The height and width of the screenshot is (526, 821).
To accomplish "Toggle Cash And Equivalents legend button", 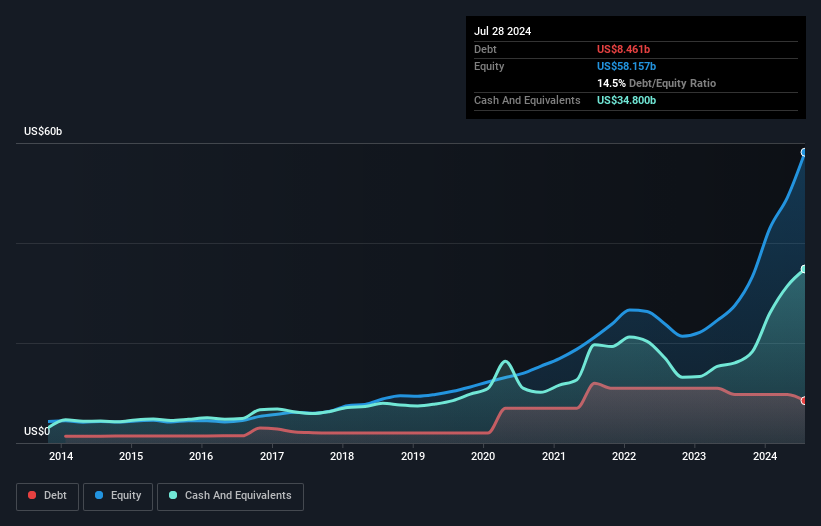I will coord(230,496).
